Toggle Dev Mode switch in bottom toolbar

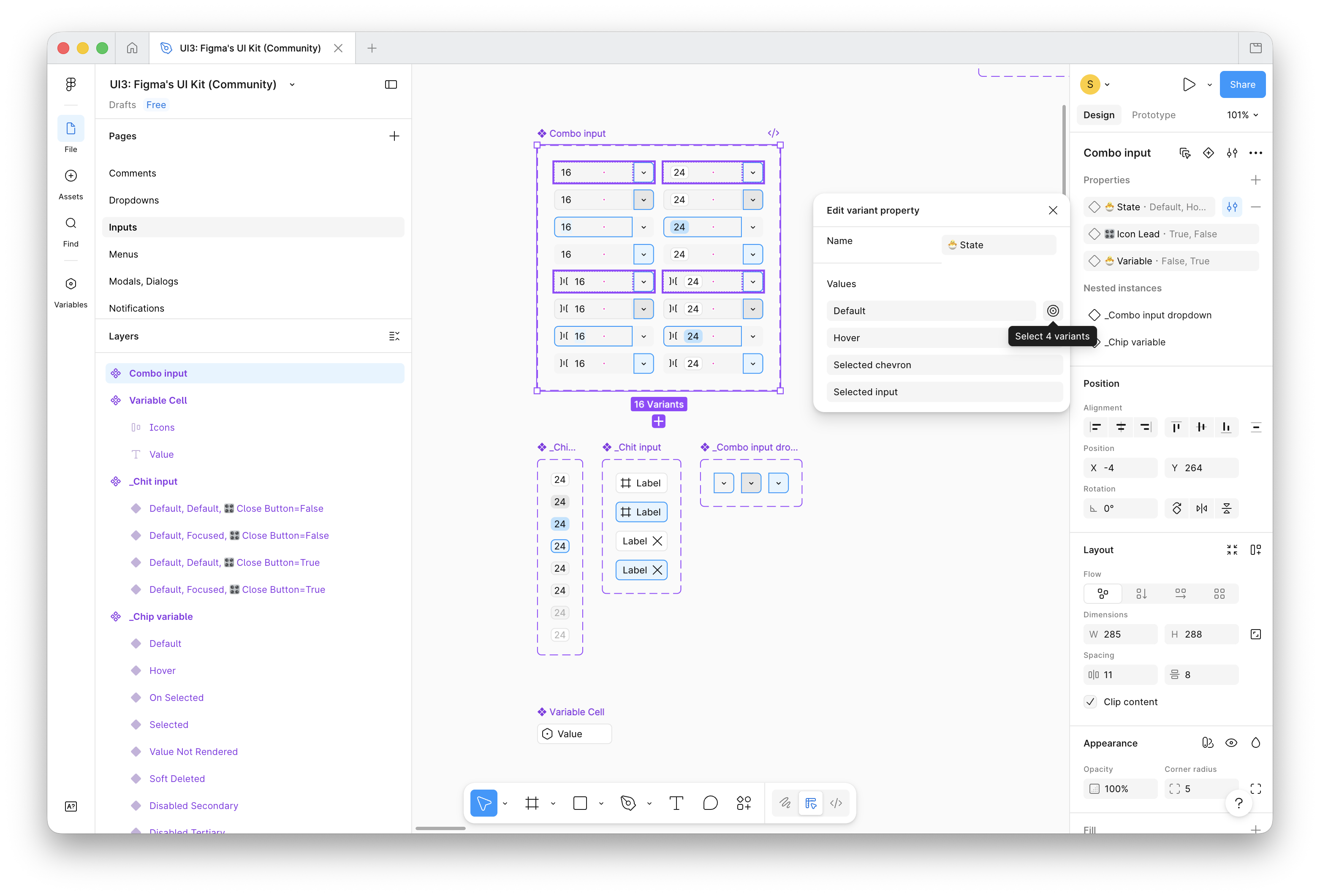coord(836,803)
